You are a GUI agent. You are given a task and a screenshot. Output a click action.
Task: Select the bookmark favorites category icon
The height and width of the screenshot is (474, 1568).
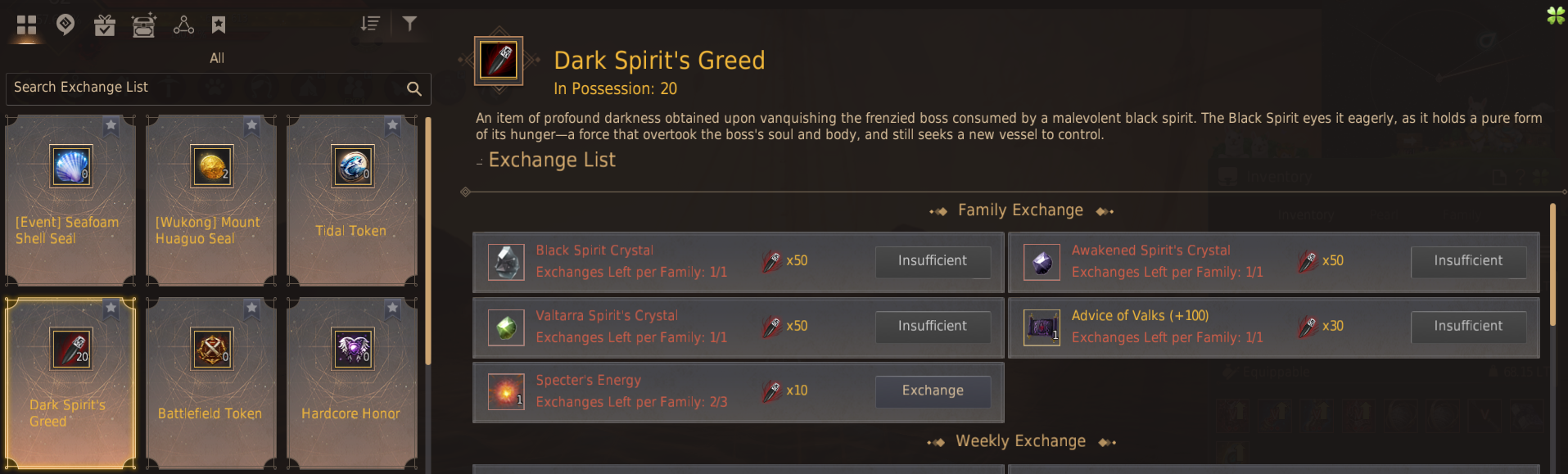pos(219,25)
